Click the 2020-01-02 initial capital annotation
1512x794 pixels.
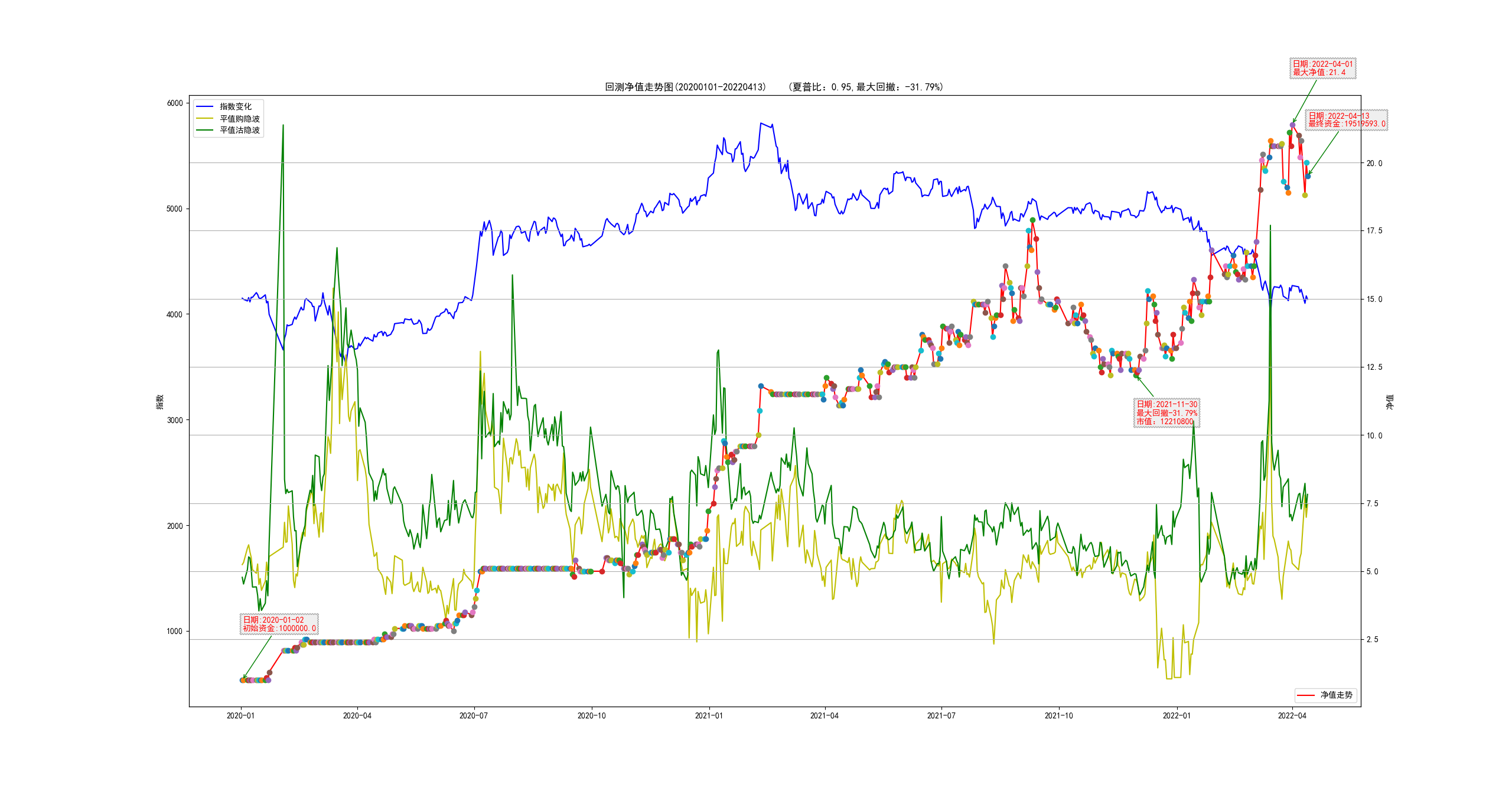279,624
